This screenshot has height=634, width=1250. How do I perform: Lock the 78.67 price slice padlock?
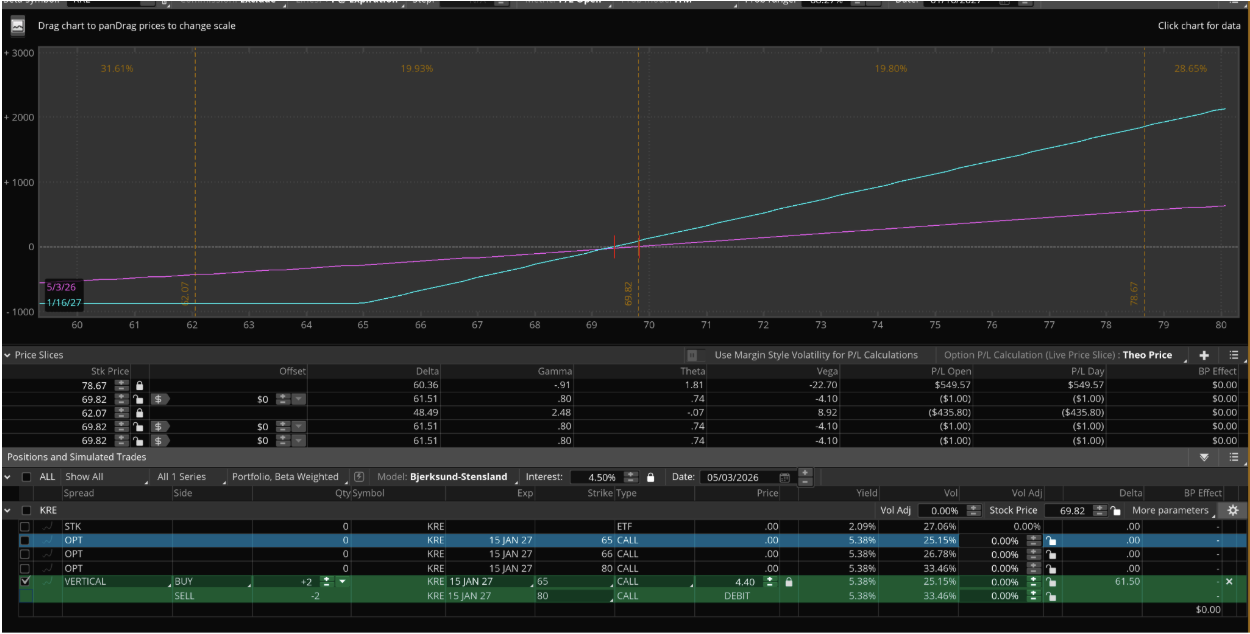coord(140,385)
